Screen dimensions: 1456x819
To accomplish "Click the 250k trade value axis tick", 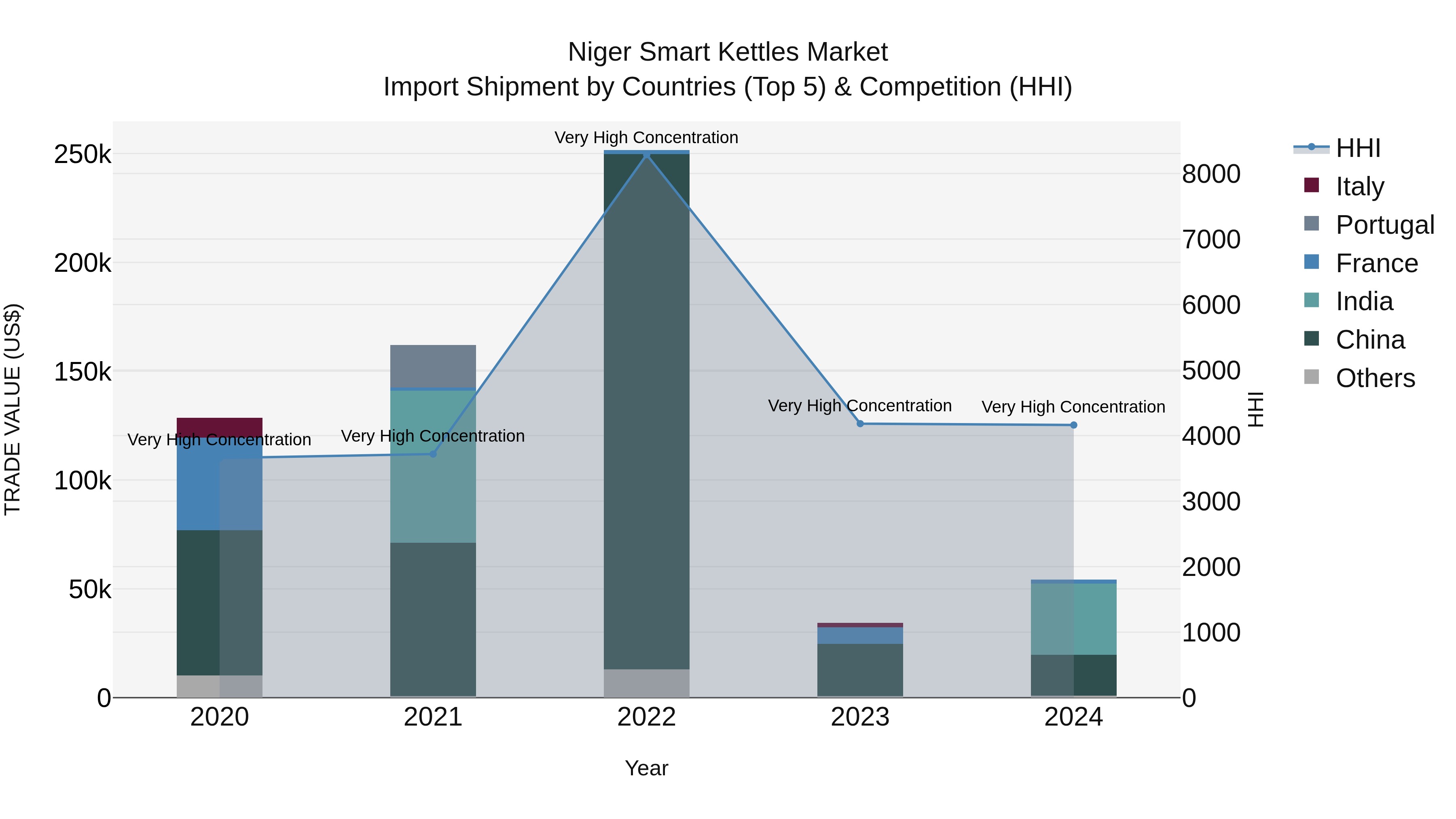I will click(x=83, y=154).
